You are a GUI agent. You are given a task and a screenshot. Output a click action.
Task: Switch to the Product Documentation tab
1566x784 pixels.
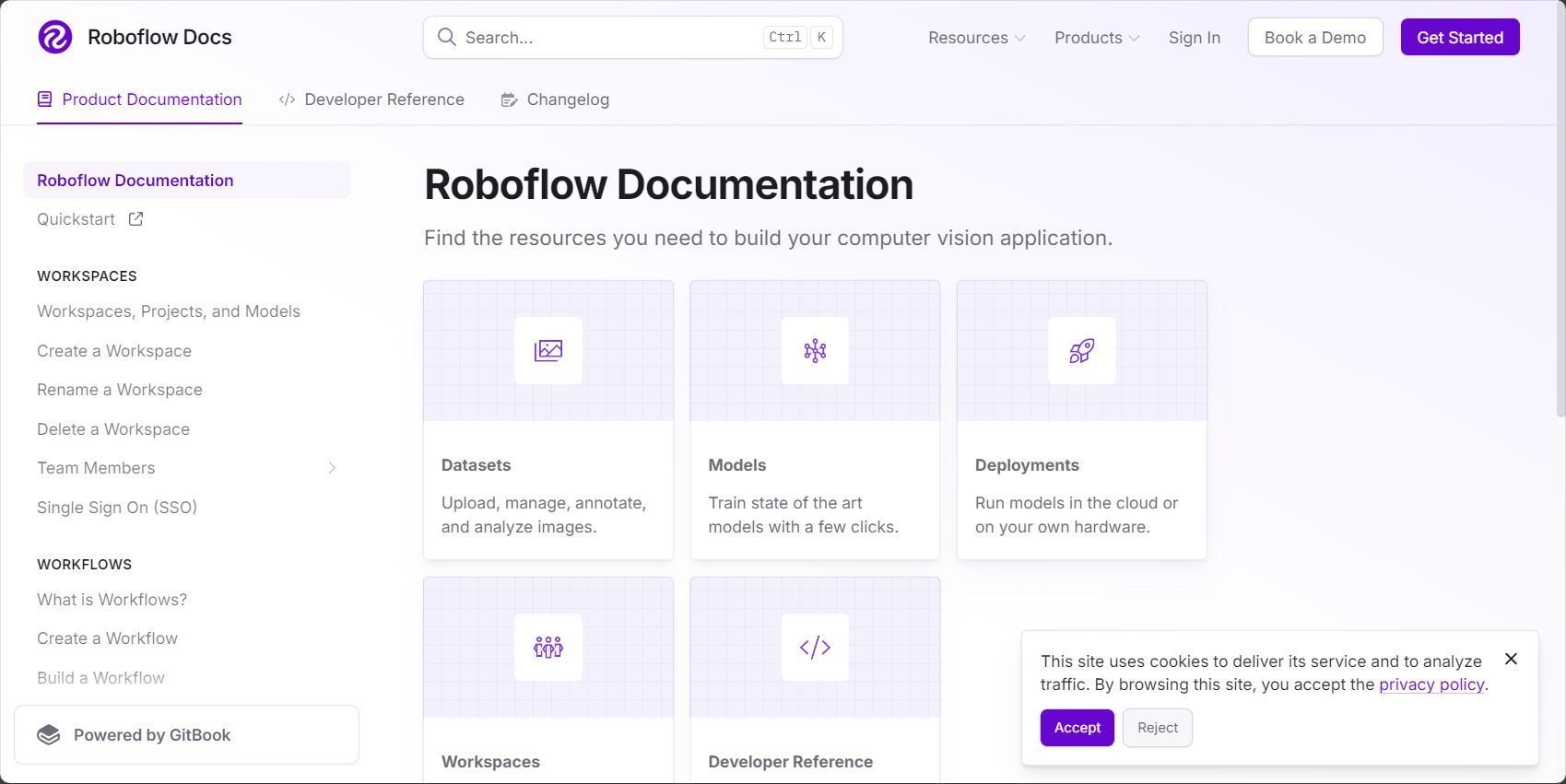coord(139,99)
